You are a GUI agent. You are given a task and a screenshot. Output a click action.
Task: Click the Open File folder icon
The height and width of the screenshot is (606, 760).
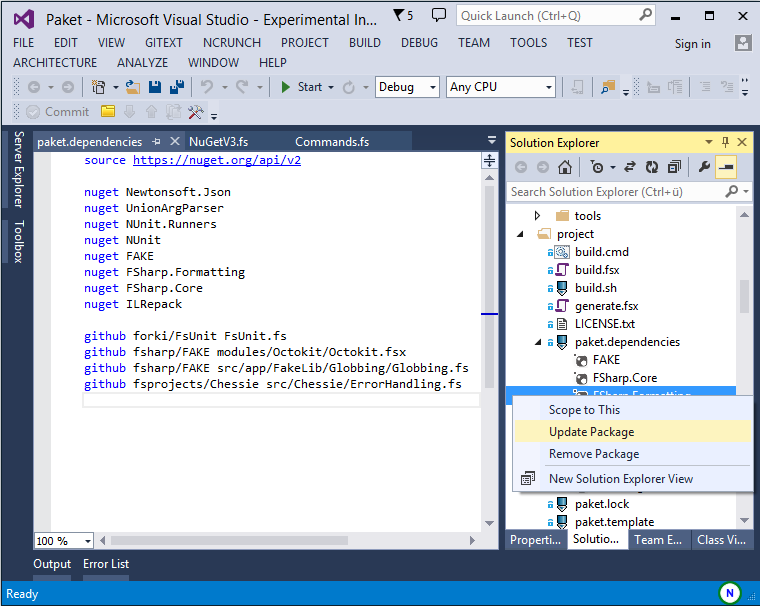coord(133,87)
